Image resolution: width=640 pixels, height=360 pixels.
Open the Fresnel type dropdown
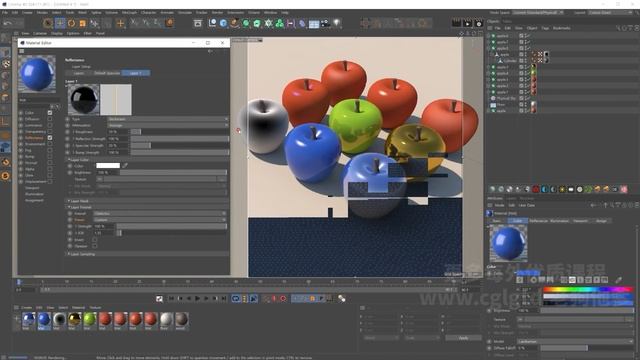click(x=160, y=213)
